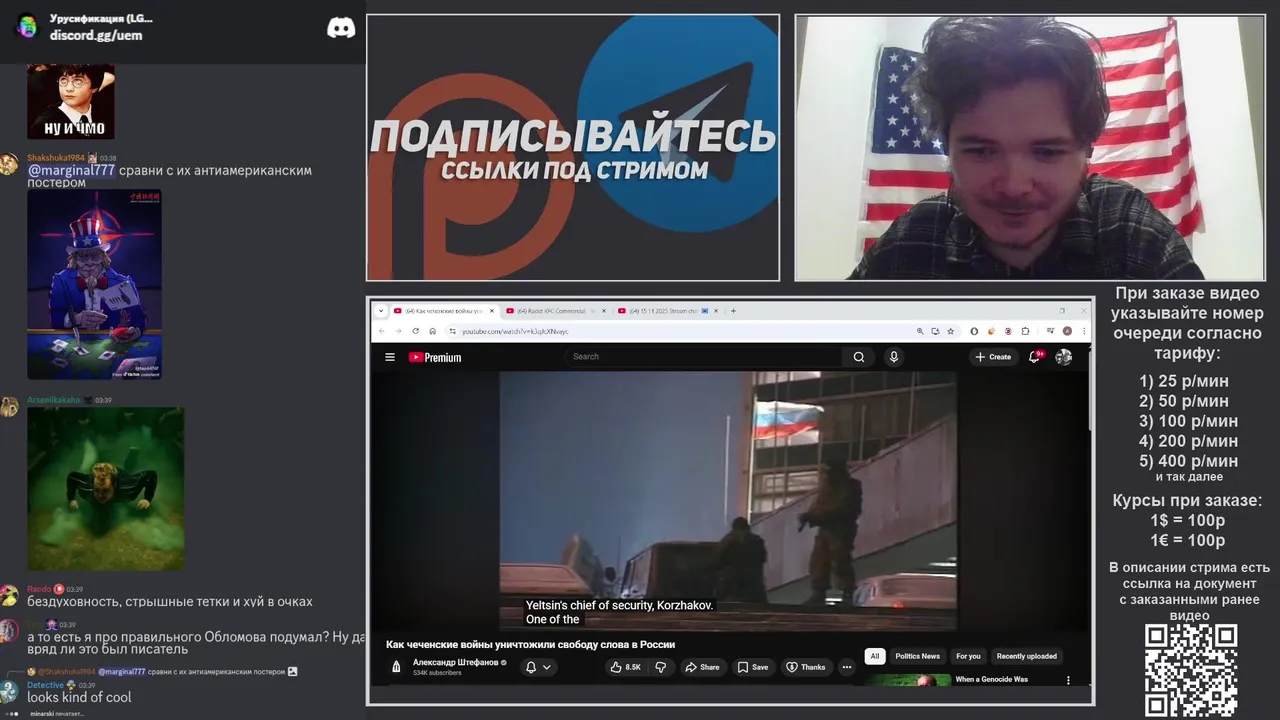Bookmark this page with the star icon
The width and height of the screenshot is (1280, 720).
(x=949, y=331)
